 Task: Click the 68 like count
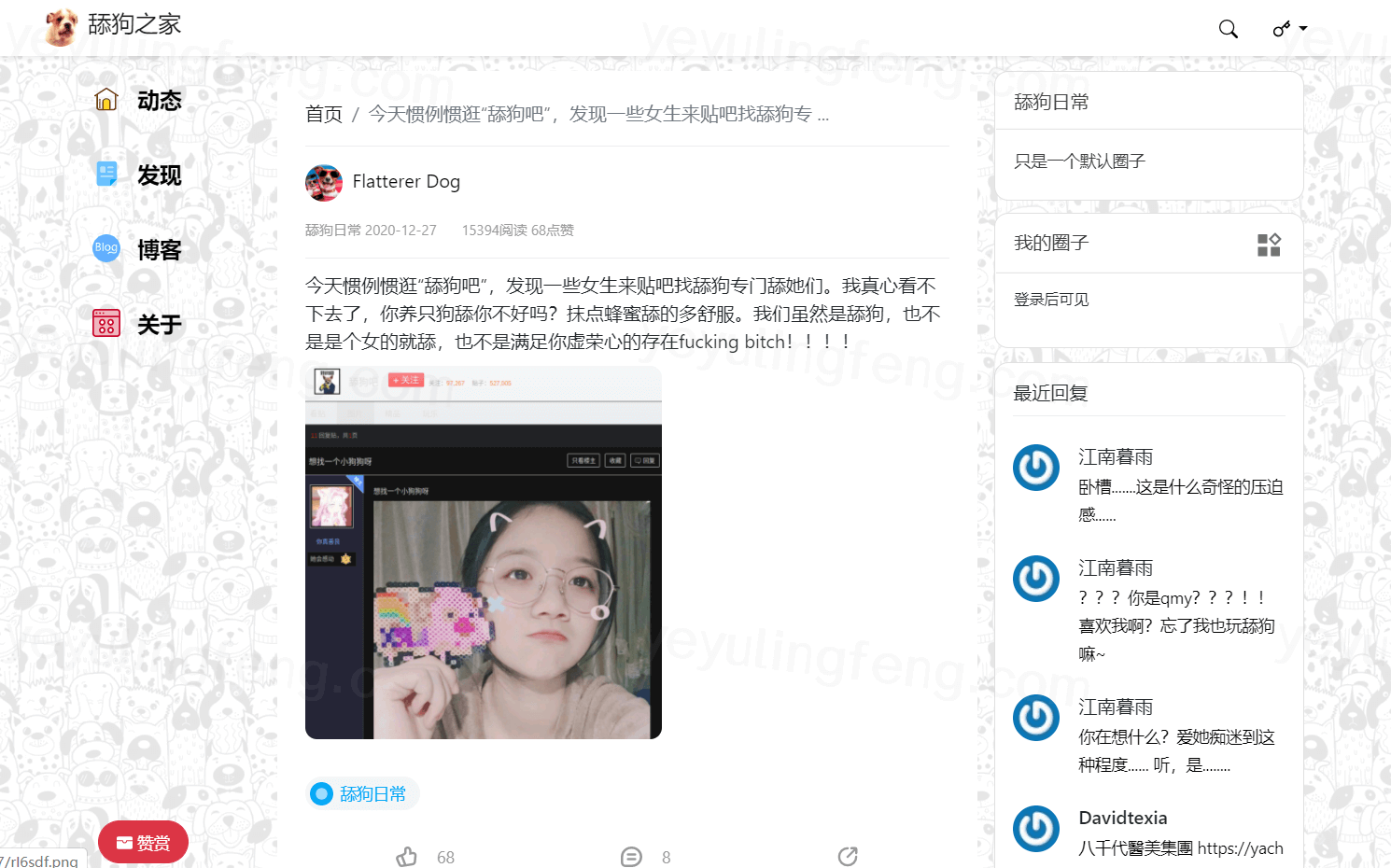(x=445, y=858)
